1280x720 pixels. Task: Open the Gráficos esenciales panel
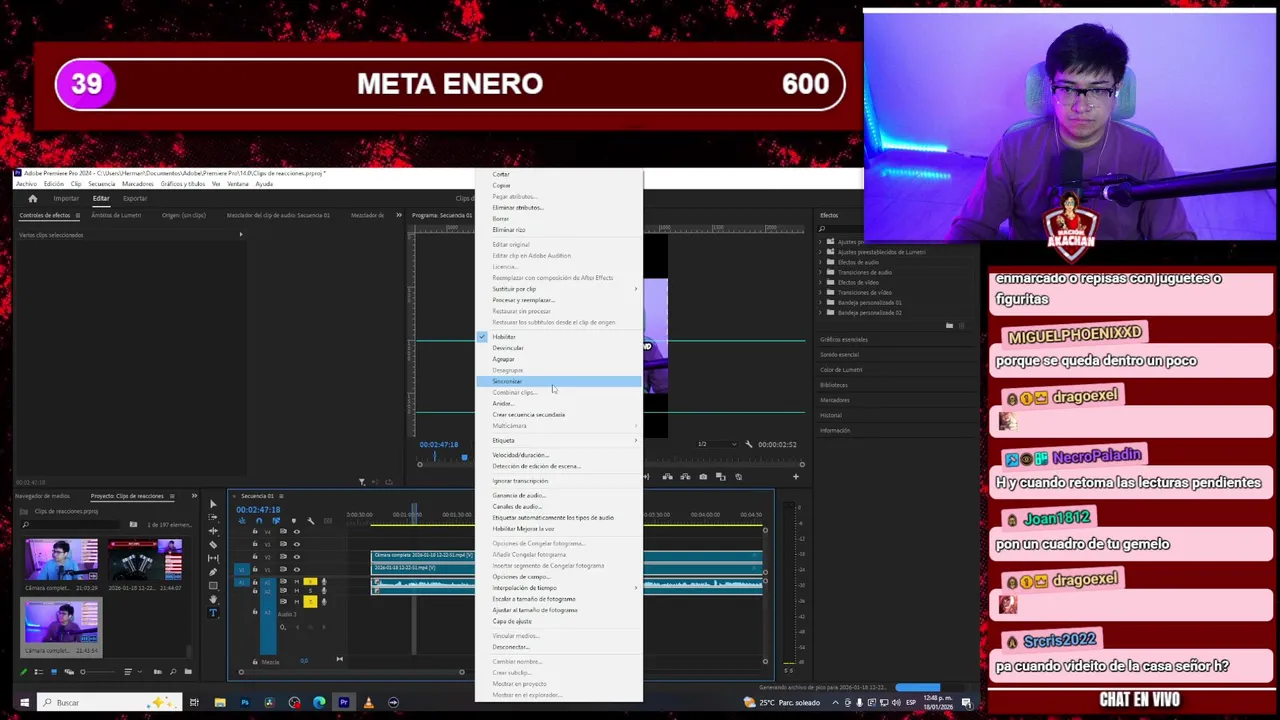tap(844, 339)
